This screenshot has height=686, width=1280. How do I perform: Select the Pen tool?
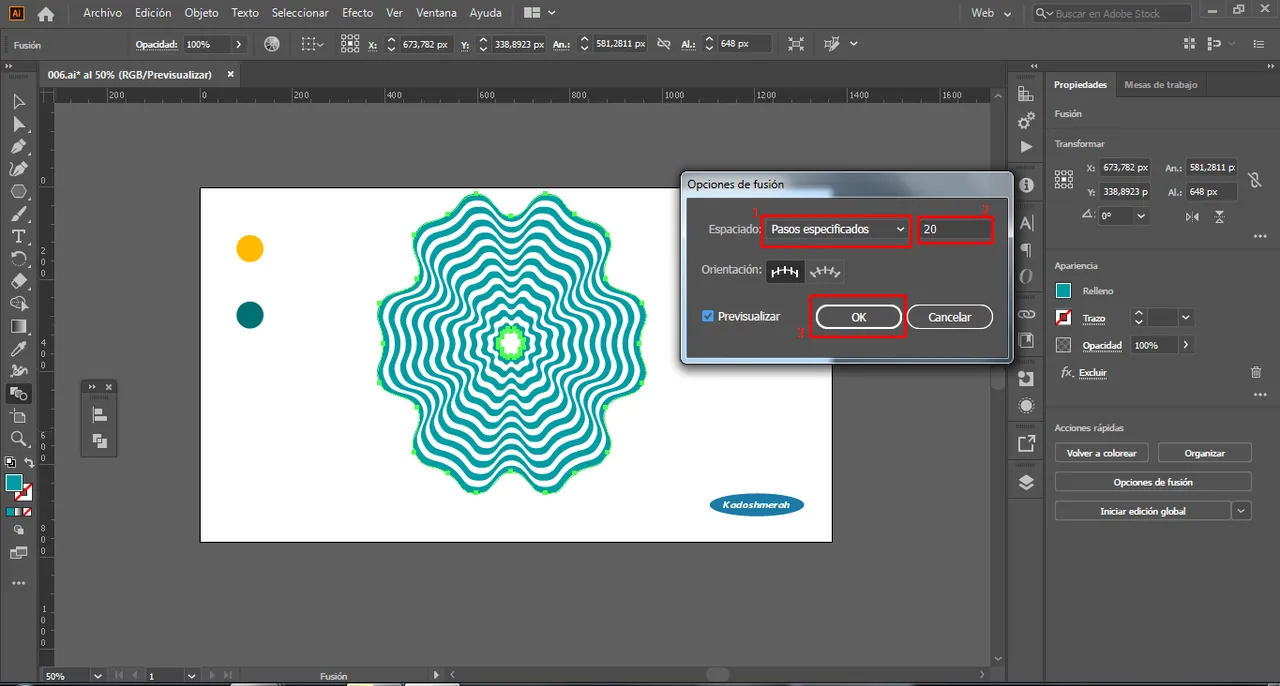[x=18, y=147]
